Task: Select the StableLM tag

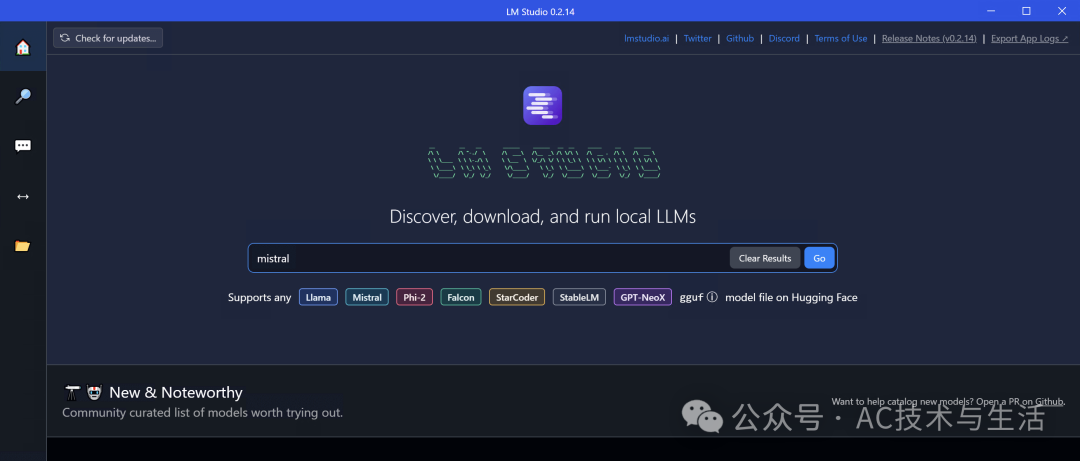Action: 579,297
